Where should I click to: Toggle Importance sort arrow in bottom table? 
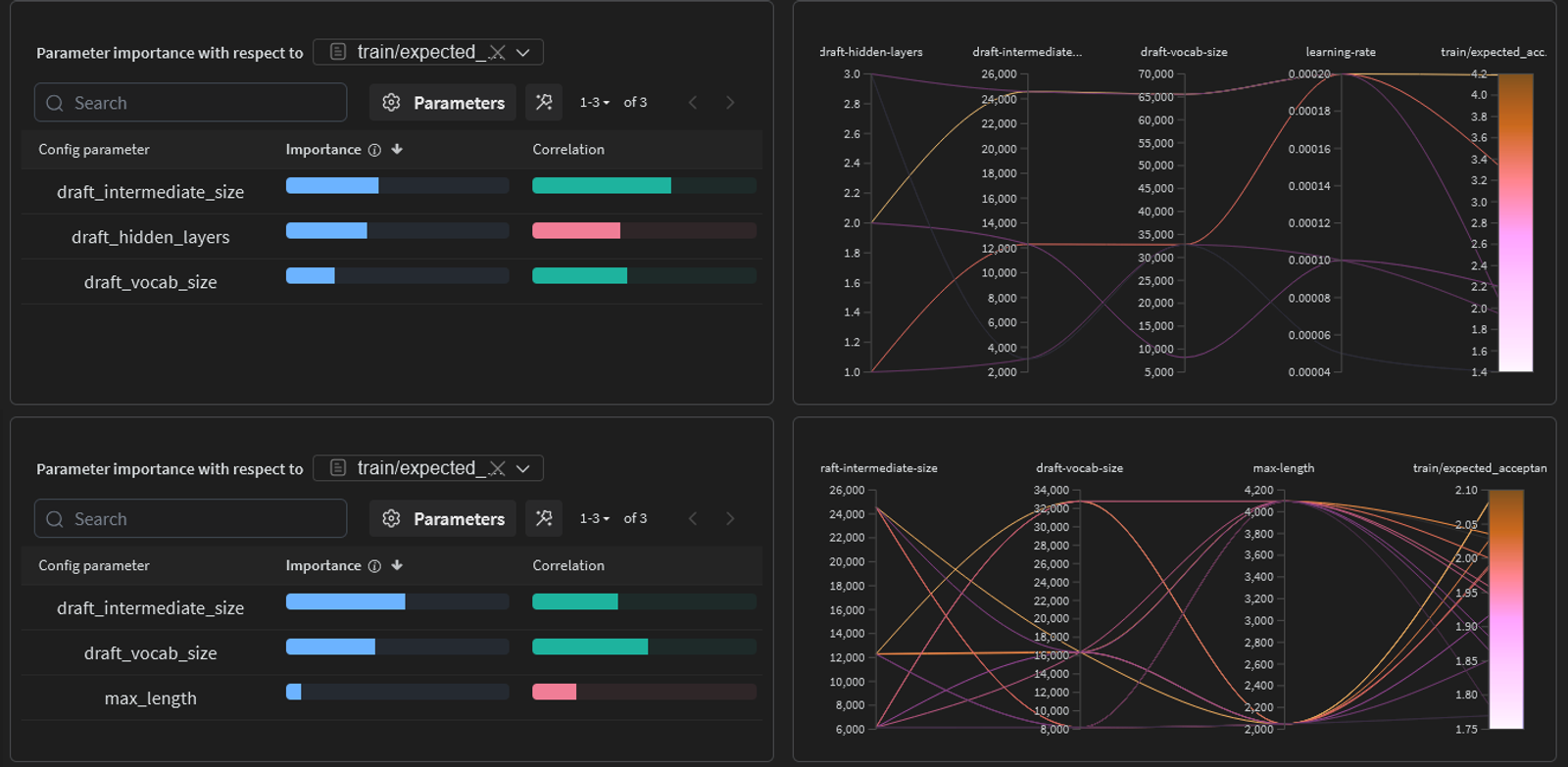click(397, 565)
